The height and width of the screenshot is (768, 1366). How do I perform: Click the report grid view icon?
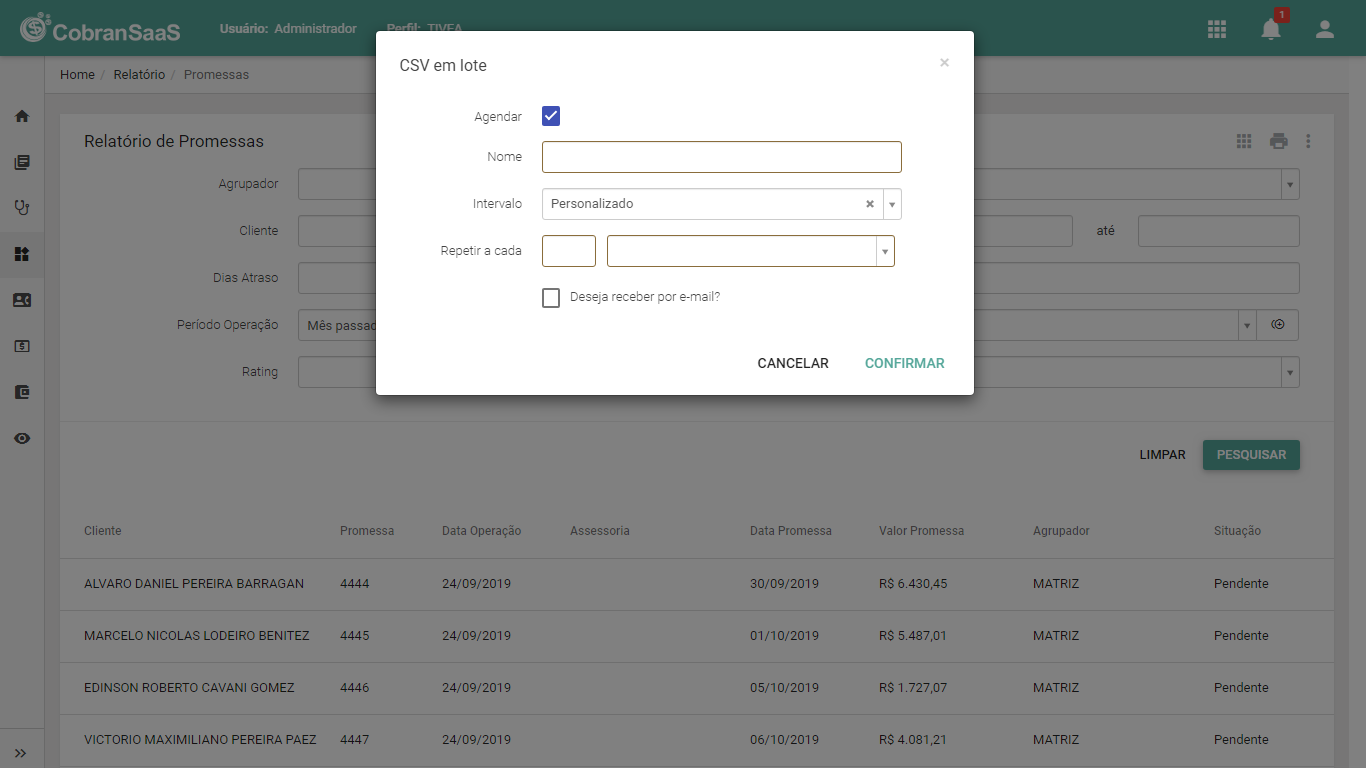pyautogui.click(x=1244, y=141)
